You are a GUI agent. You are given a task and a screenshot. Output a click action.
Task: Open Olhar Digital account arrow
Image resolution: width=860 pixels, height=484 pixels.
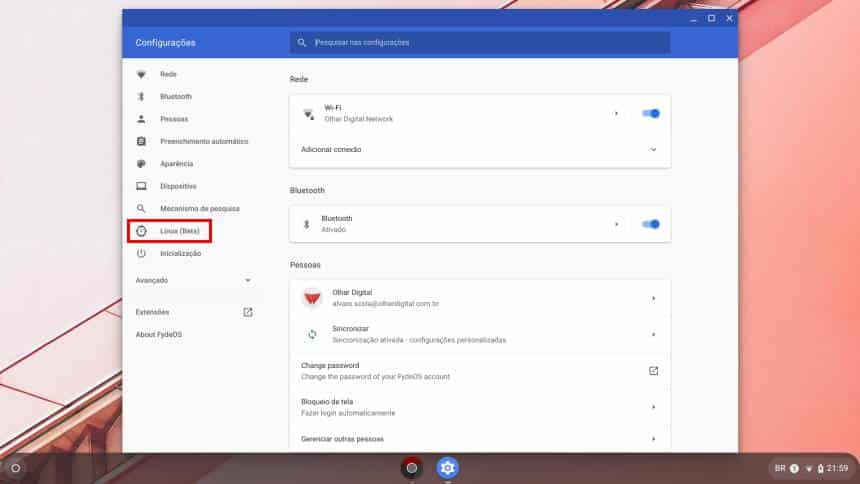point(653,299)
